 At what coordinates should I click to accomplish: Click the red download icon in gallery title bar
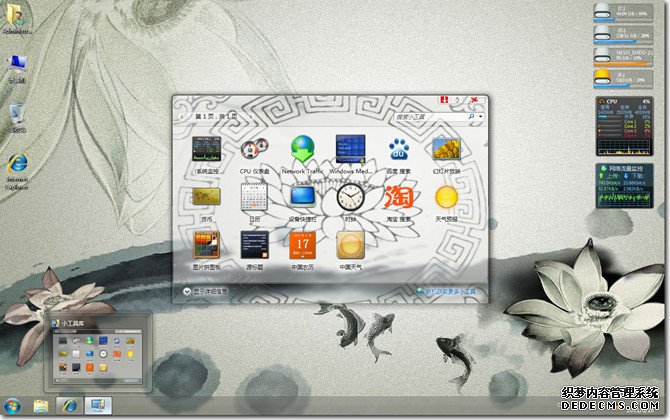(444, 100)
